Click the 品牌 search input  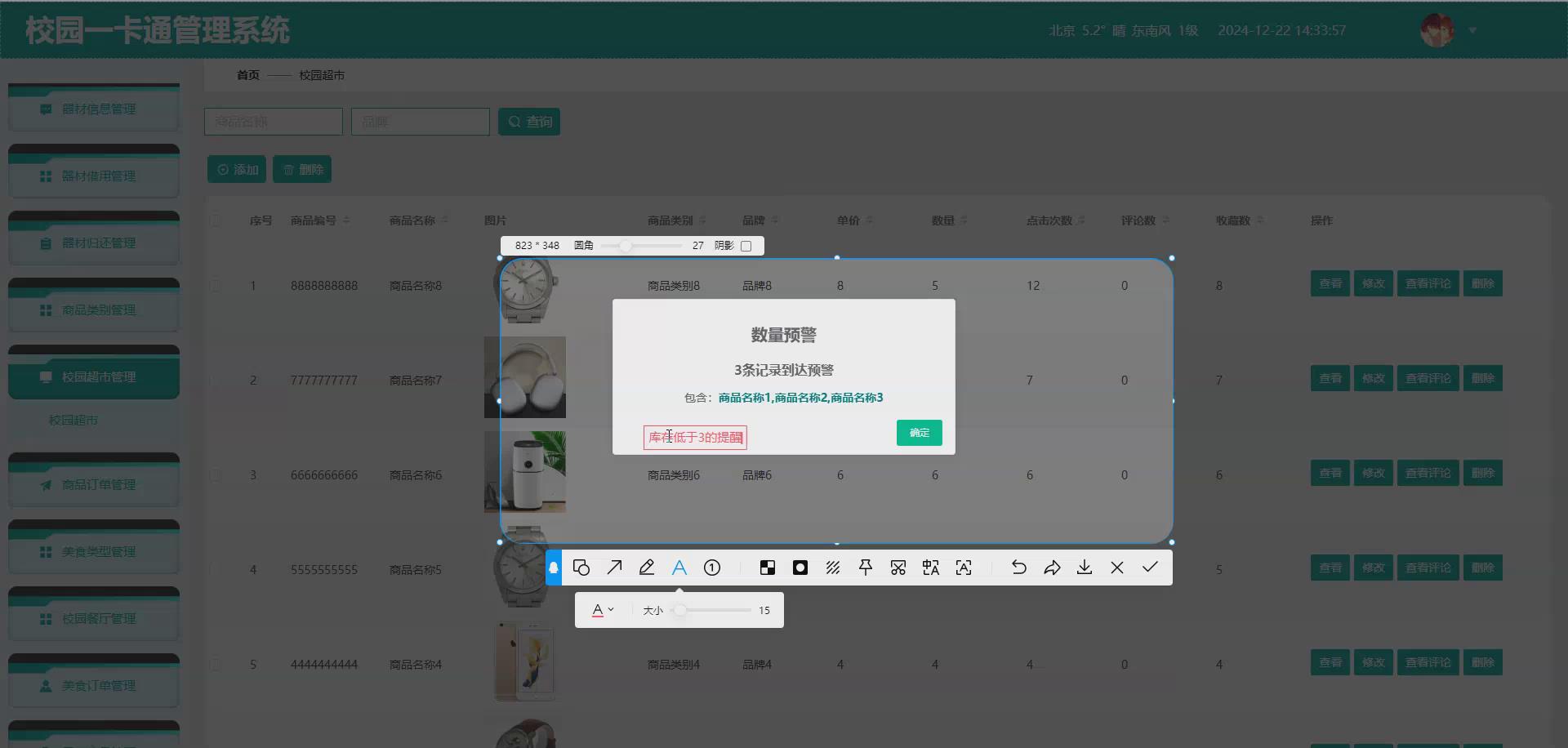tap(421, 122)
